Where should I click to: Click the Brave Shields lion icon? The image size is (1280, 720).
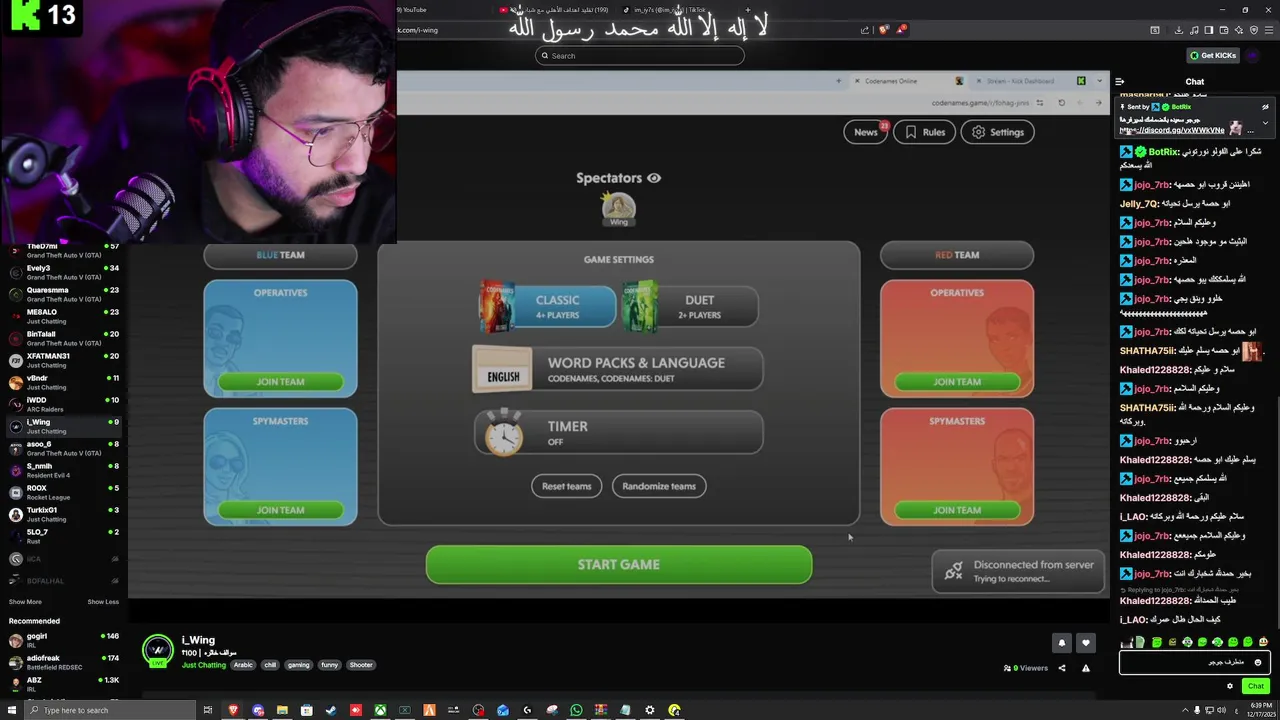point(883,30)
